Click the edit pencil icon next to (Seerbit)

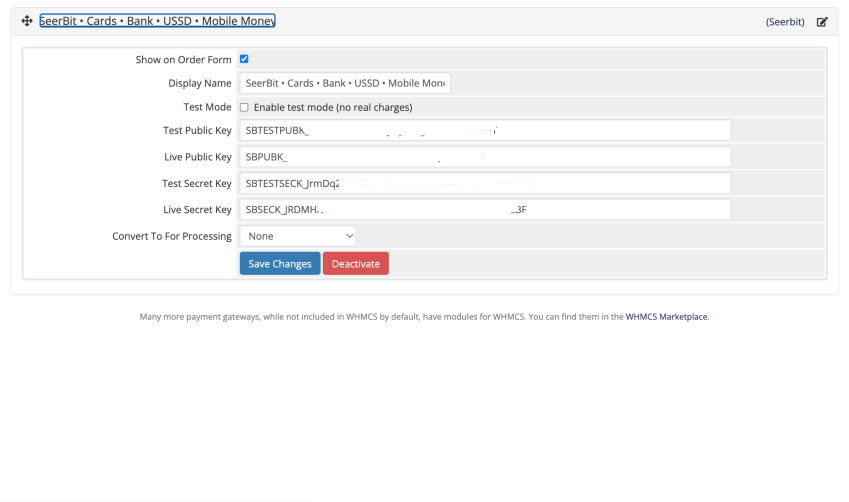[x=822, y=22]
